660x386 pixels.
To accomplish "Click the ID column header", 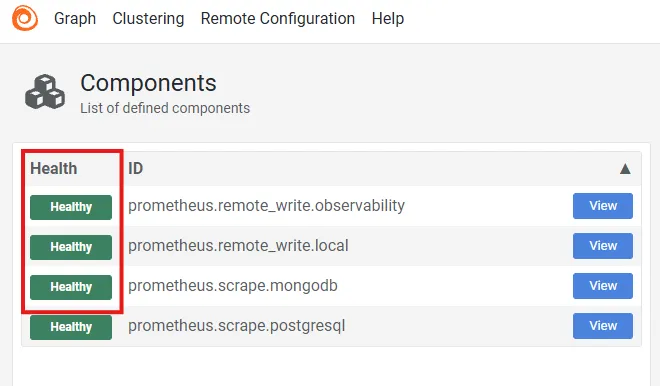I will [x=136, y=169].
